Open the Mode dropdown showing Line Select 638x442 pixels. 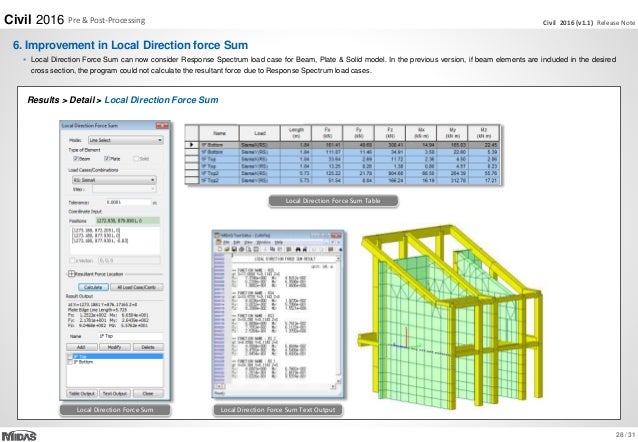[126, 140]
